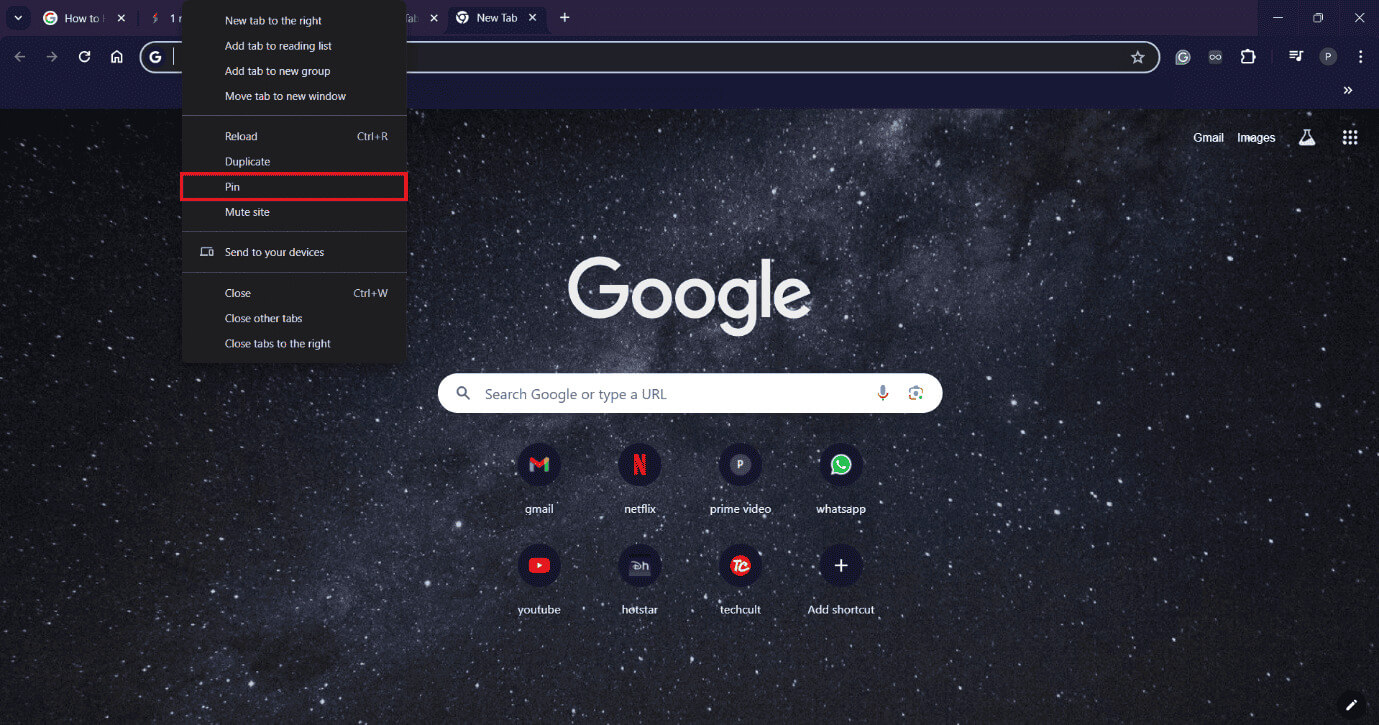Open Search Labs flask icon
Viewport: 1379px width, 725px height.
(1307, 138)
